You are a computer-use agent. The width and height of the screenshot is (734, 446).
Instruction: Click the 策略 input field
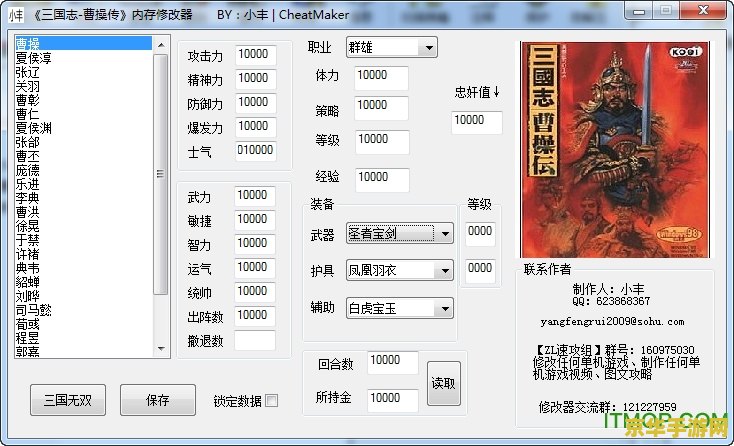pyautogui.click(x=382, y=108)
